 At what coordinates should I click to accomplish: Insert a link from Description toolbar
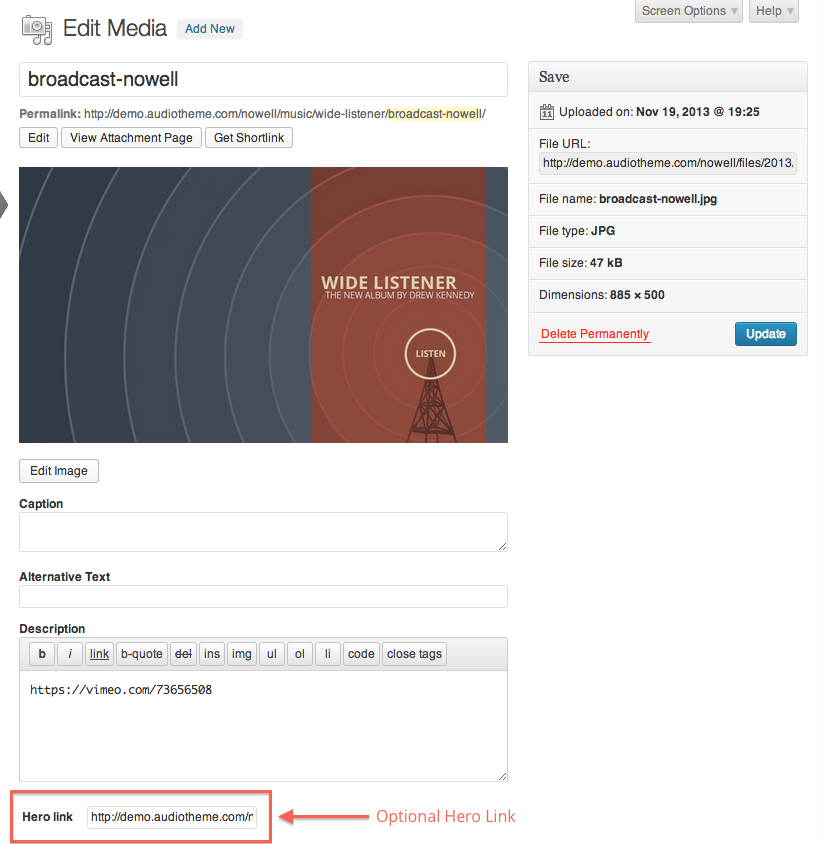click(x=100, y=654)
